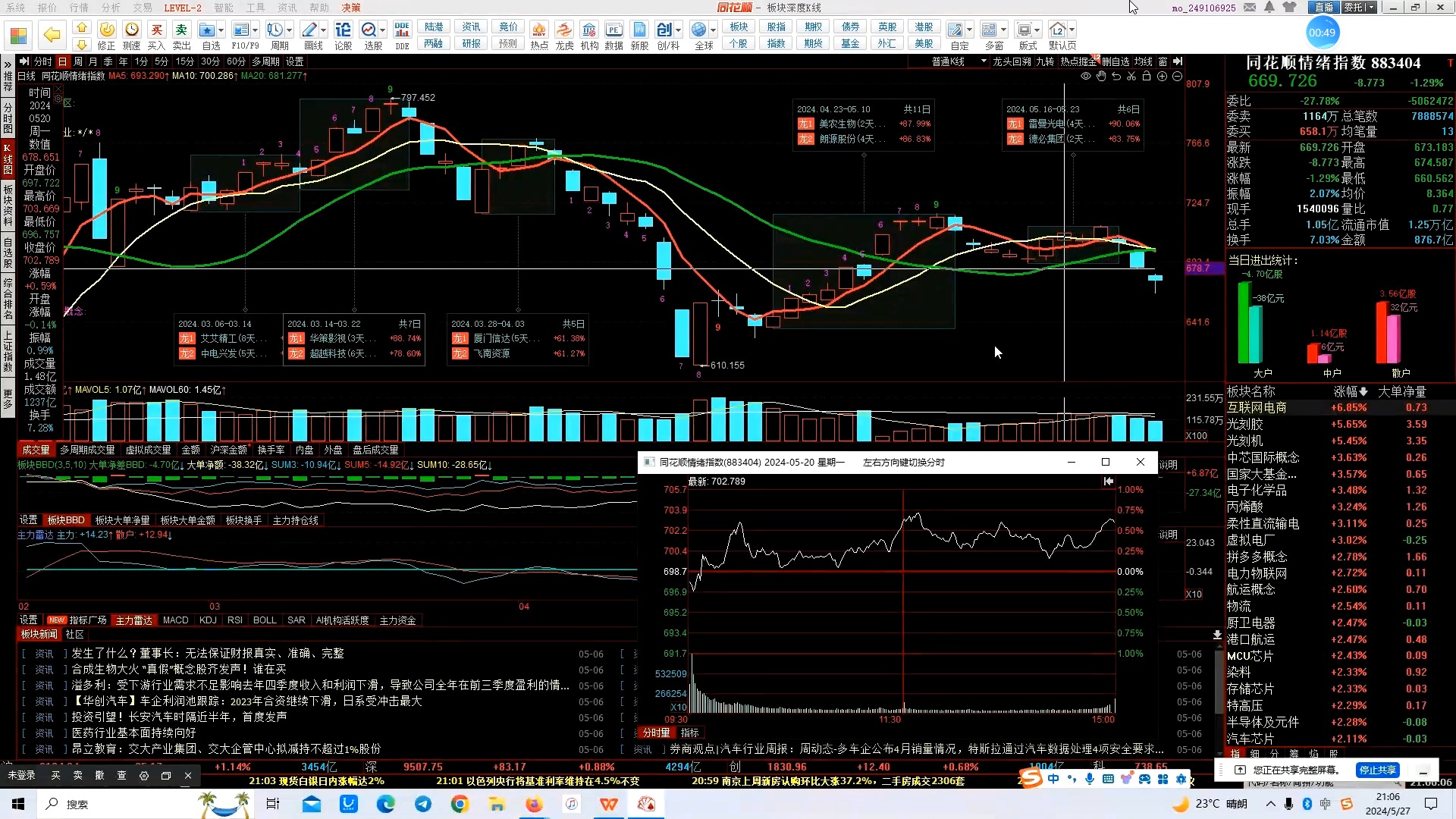
Task: Click the eye icon above the K-line chart
Action: click(x=1086, y=77)
